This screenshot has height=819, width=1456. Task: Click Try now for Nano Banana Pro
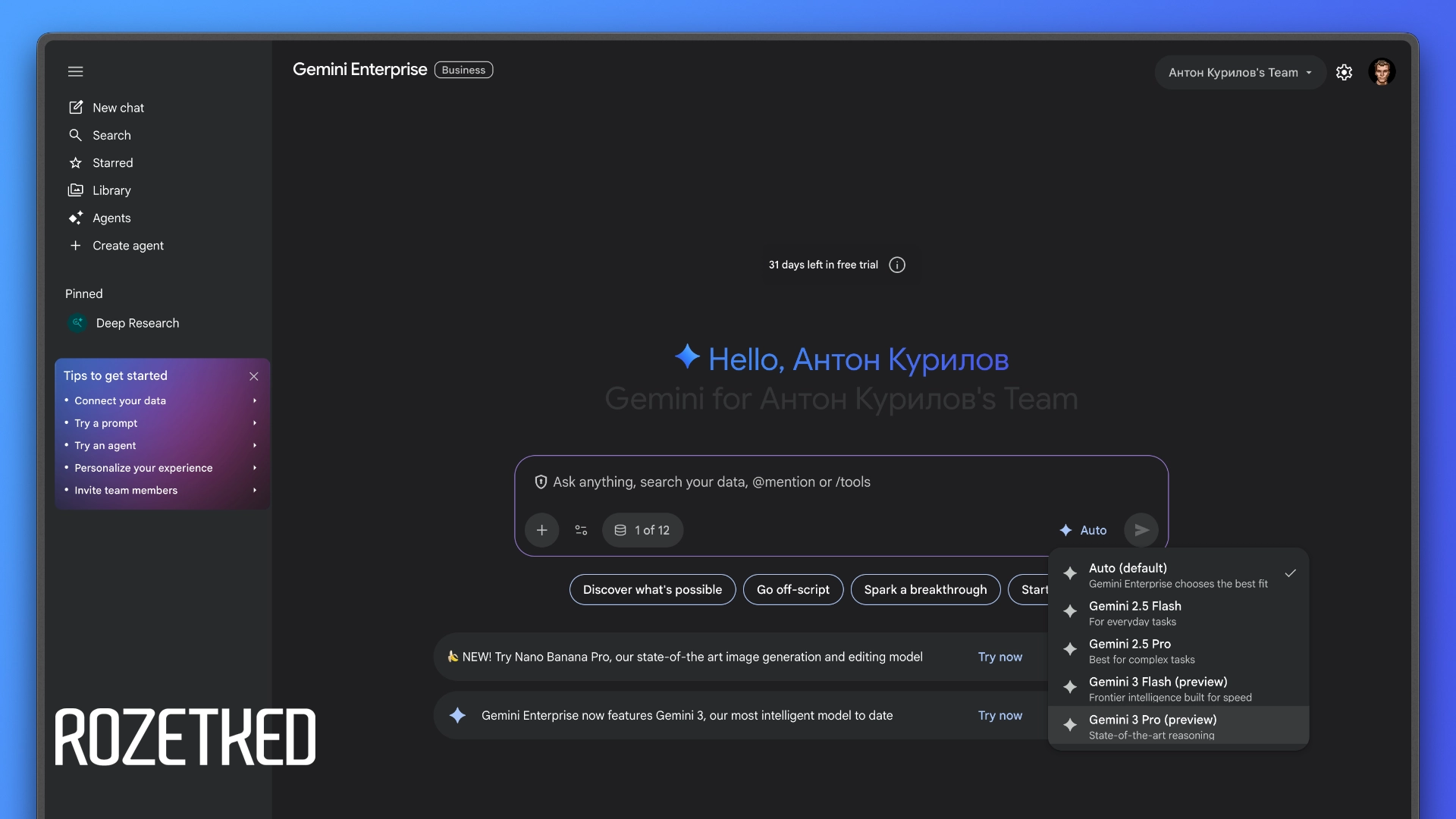point(999,657)
